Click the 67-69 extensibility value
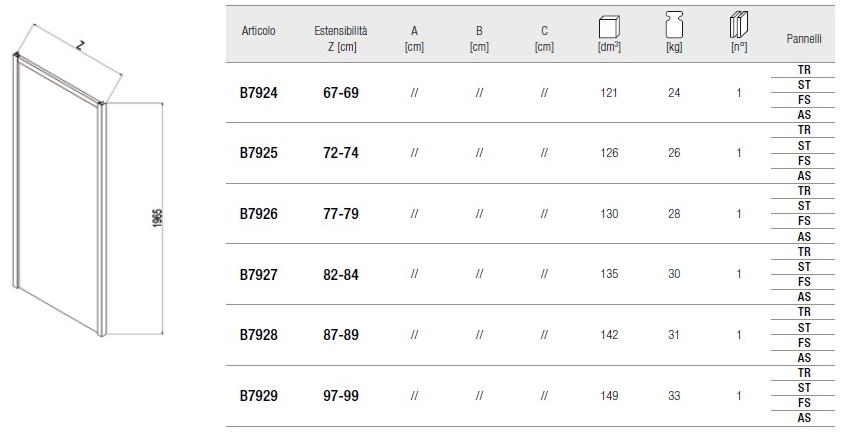This screenshot has height=434, width=842. (340, 93)
